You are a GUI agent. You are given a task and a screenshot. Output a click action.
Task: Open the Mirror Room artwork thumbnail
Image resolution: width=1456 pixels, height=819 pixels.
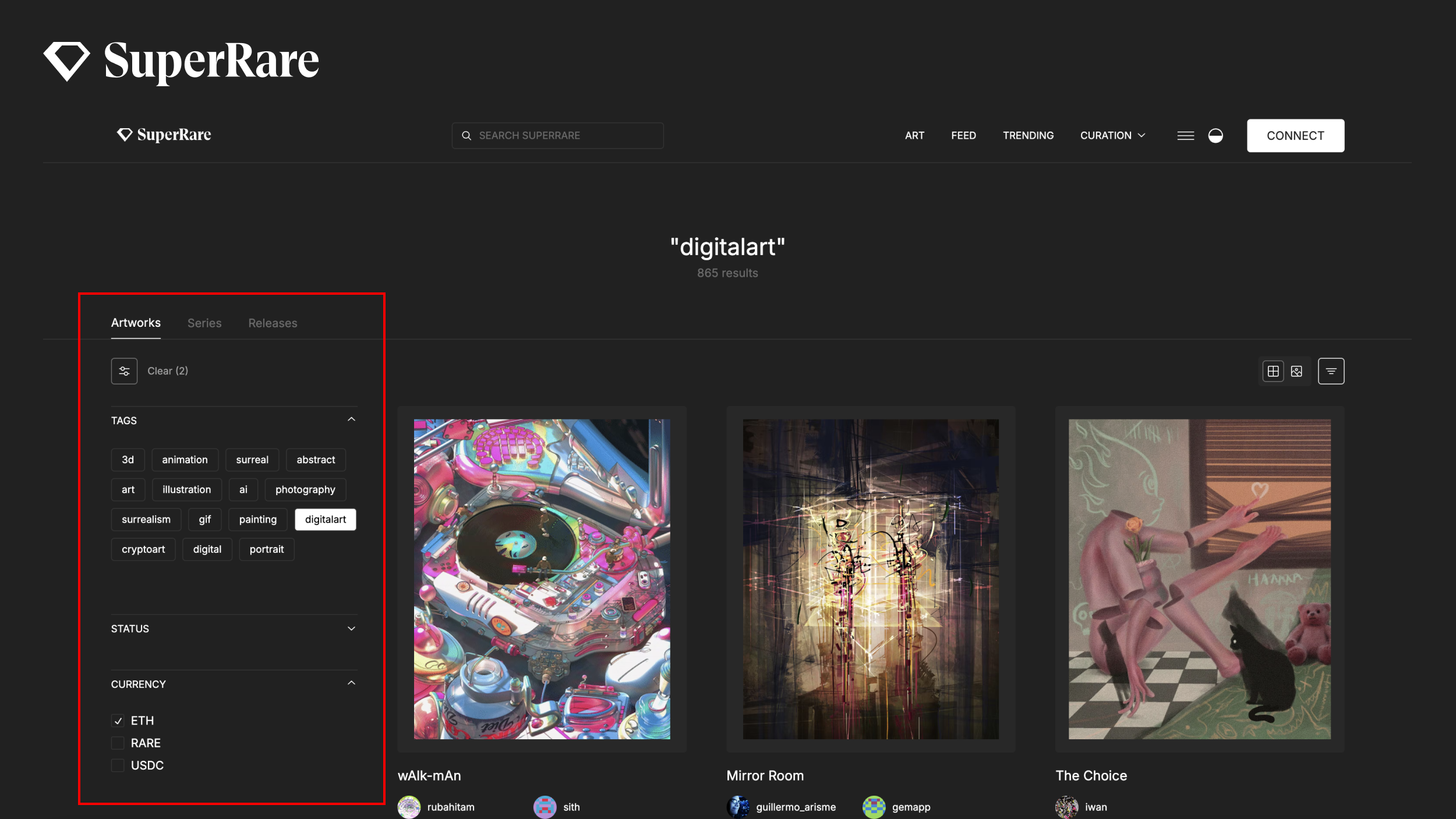(871, 579)
